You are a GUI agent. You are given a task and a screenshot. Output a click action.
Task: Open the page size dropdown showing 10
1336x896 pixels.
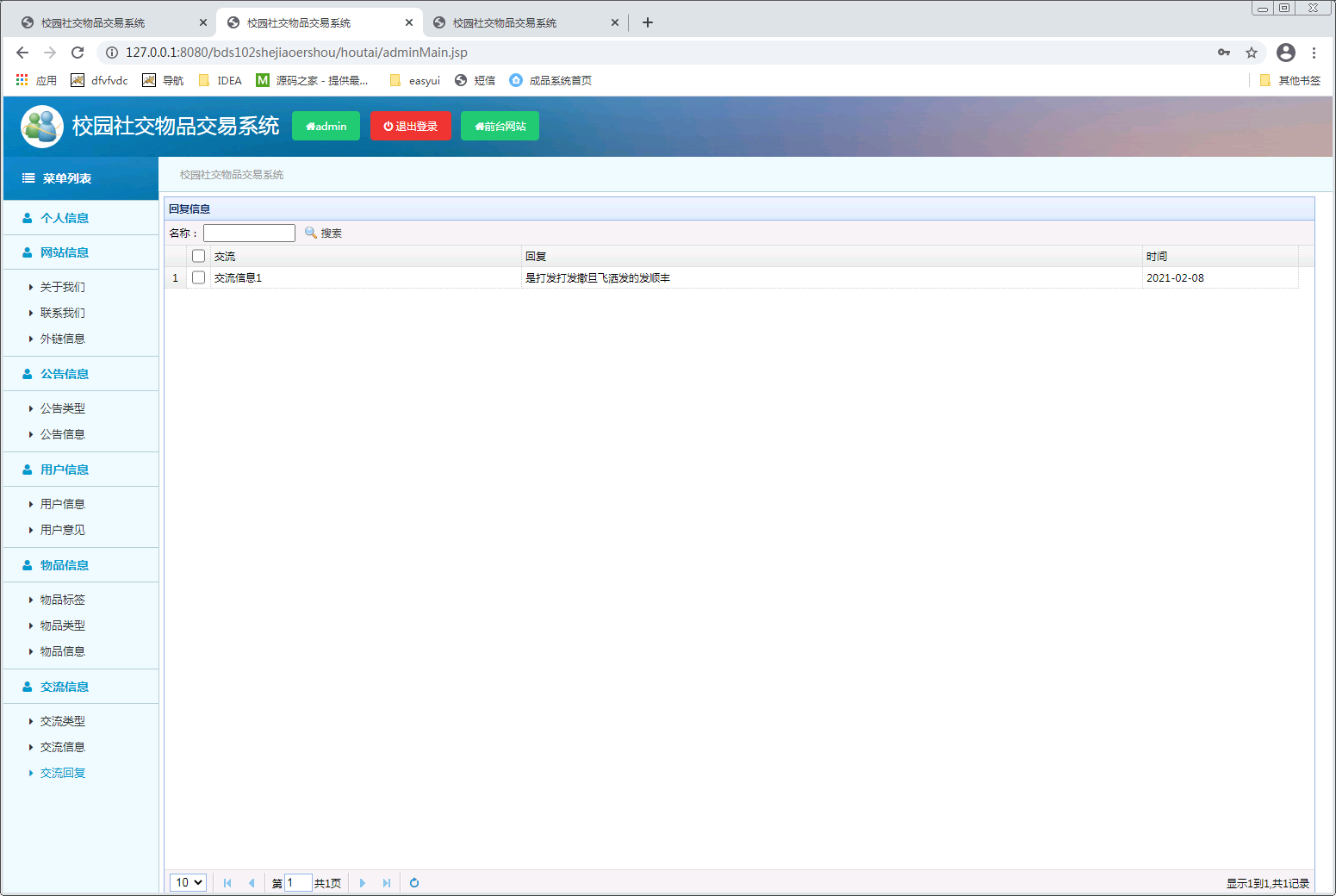[x=188, y=882]
